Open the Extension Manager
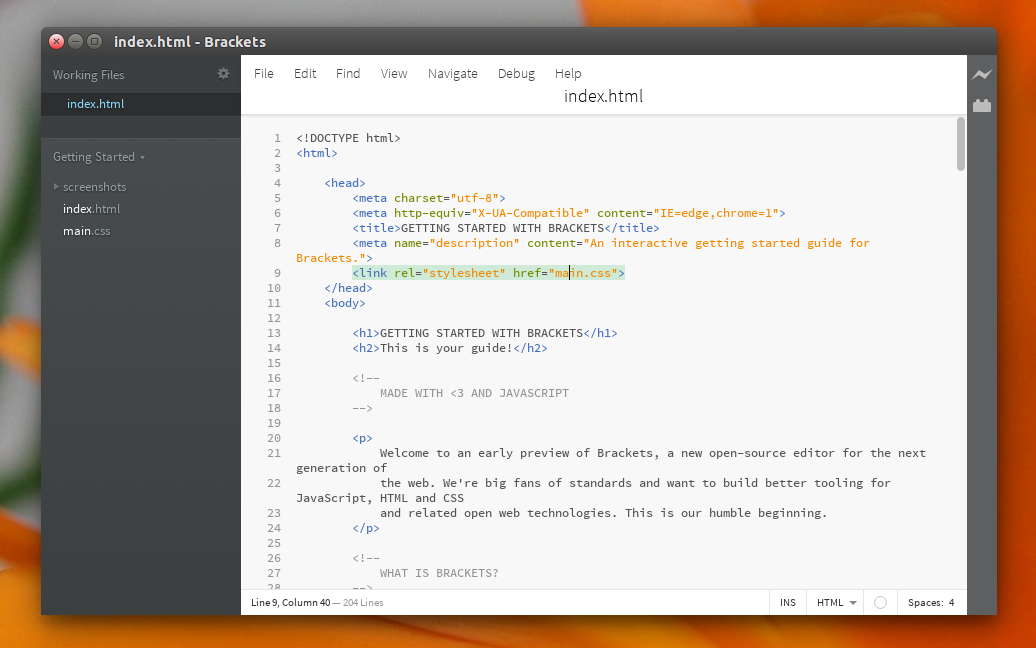The height and width of the screenshot is (648, 1036). 982,104
